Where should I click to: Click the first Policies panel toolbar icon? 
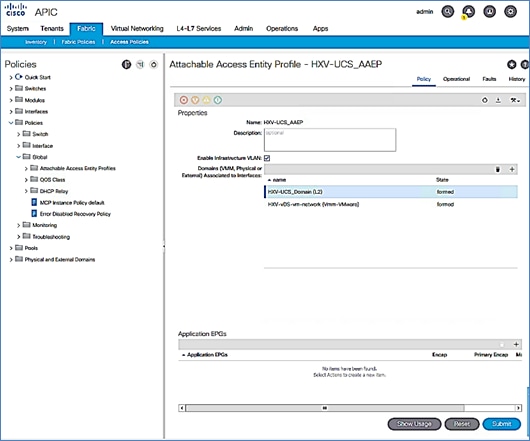coord(126,64)
